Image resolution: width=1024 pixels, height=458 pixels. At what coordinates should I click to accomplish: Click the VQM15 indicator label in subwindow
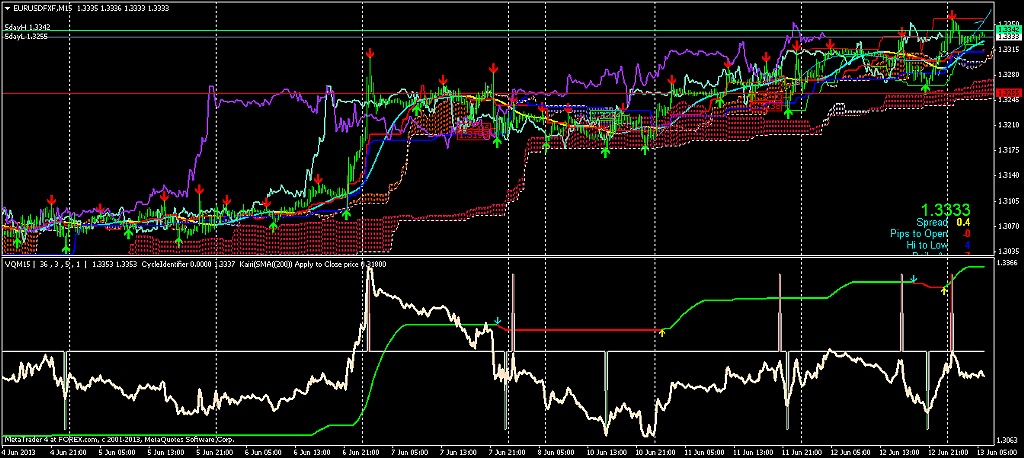coord(17,264)
